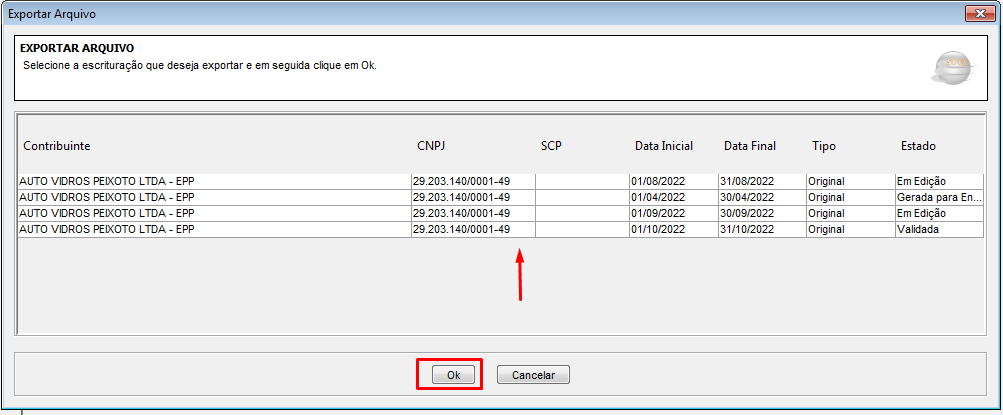Image resolution: width=1003 pixels, height=415 pixels.
Task: Click the 30/09/2022 final date cell
Action: 762,213
